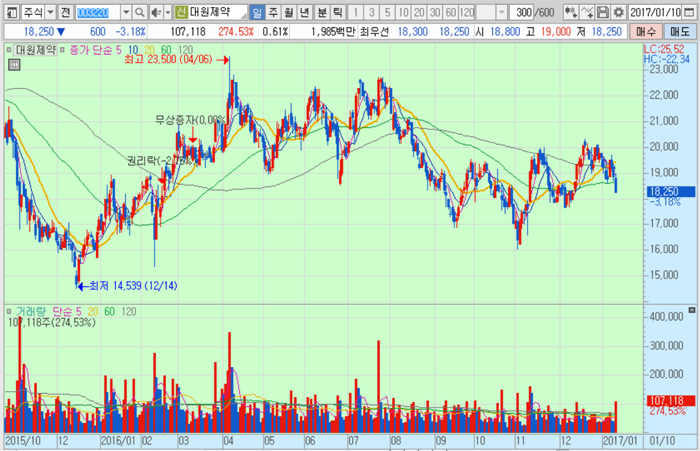Open the 주식 market type dropdown

[x=48, y=12]
